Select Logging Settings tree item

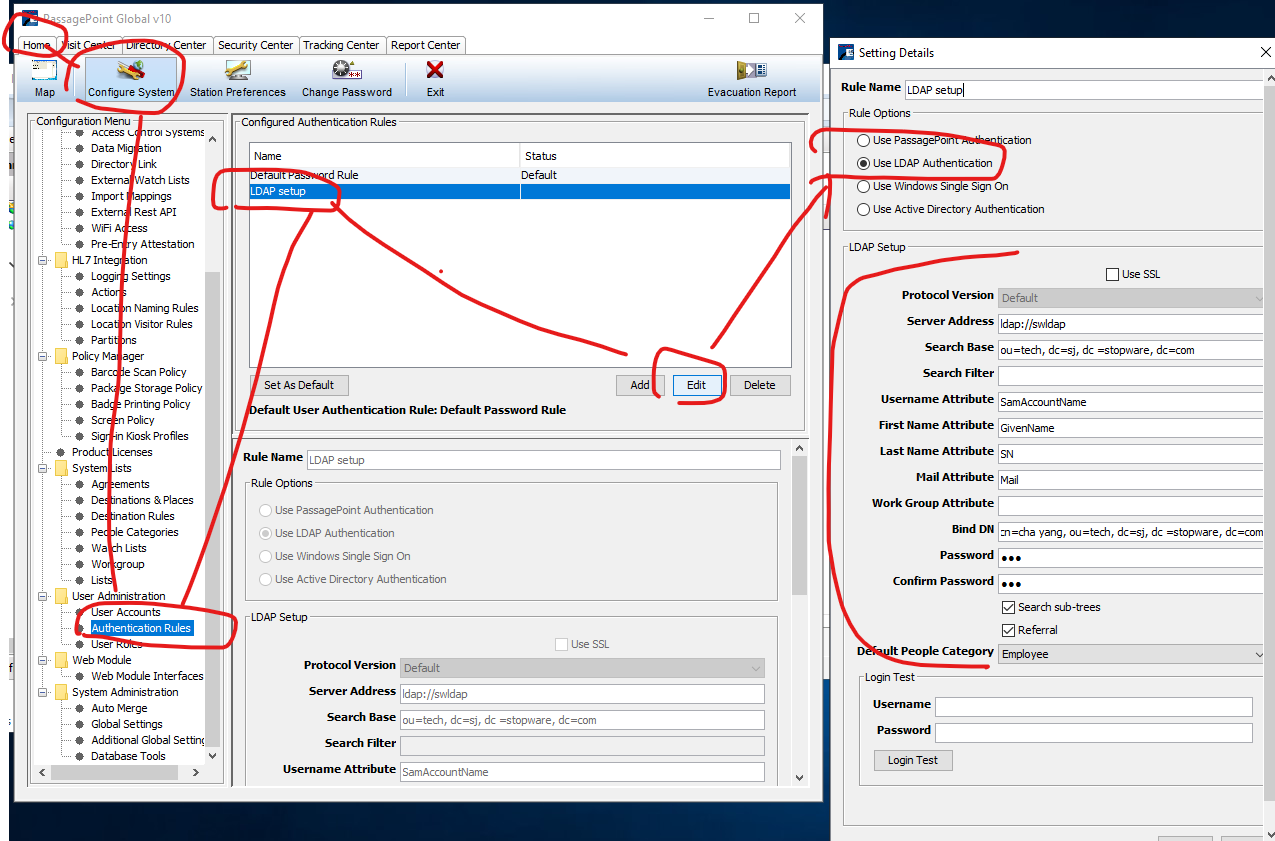(131, 276)
